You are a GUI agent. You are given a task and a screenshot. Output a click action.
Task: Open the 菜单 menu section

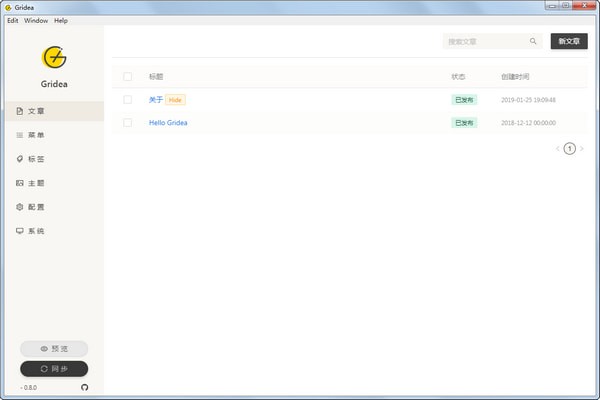tap(31, 135)
